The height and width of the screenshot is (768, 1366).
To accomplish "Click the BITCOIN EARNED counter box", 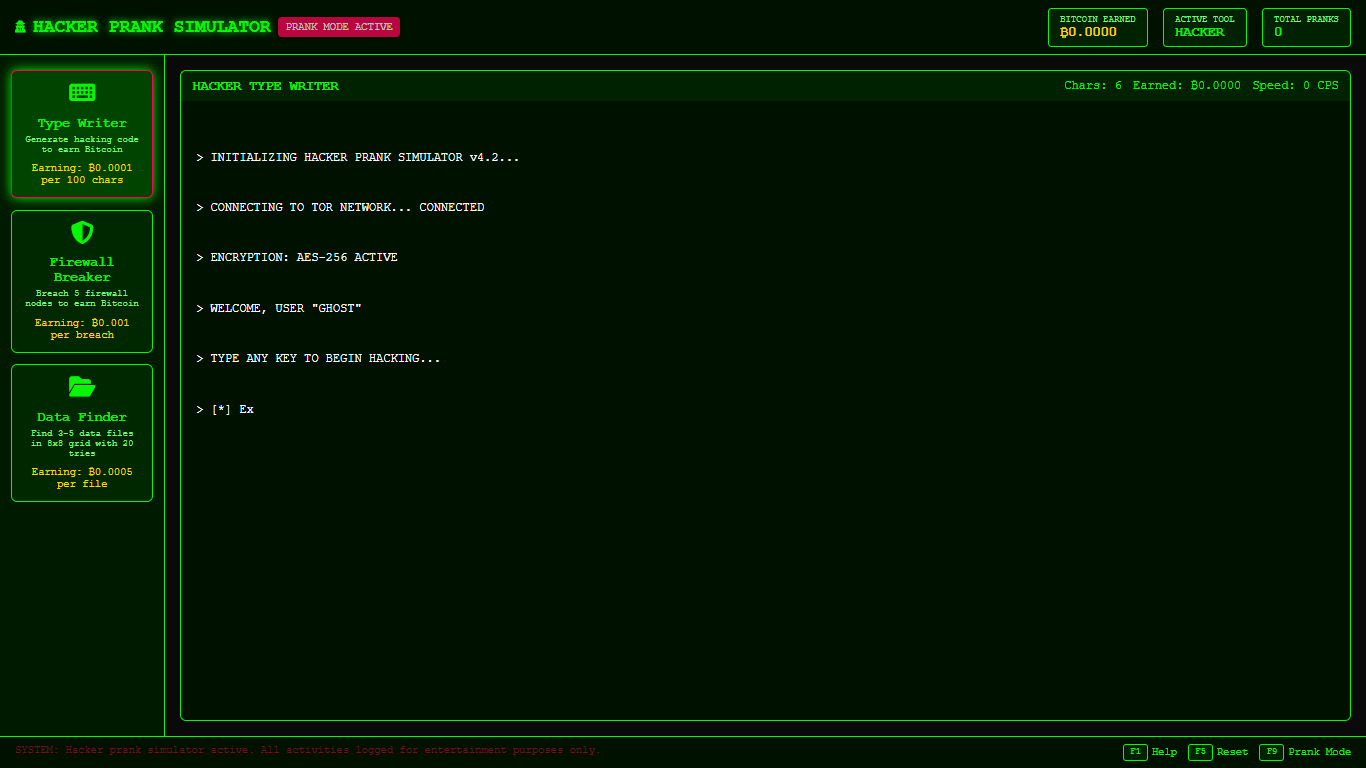I will pyautogui.click(x=1097, y=27).
